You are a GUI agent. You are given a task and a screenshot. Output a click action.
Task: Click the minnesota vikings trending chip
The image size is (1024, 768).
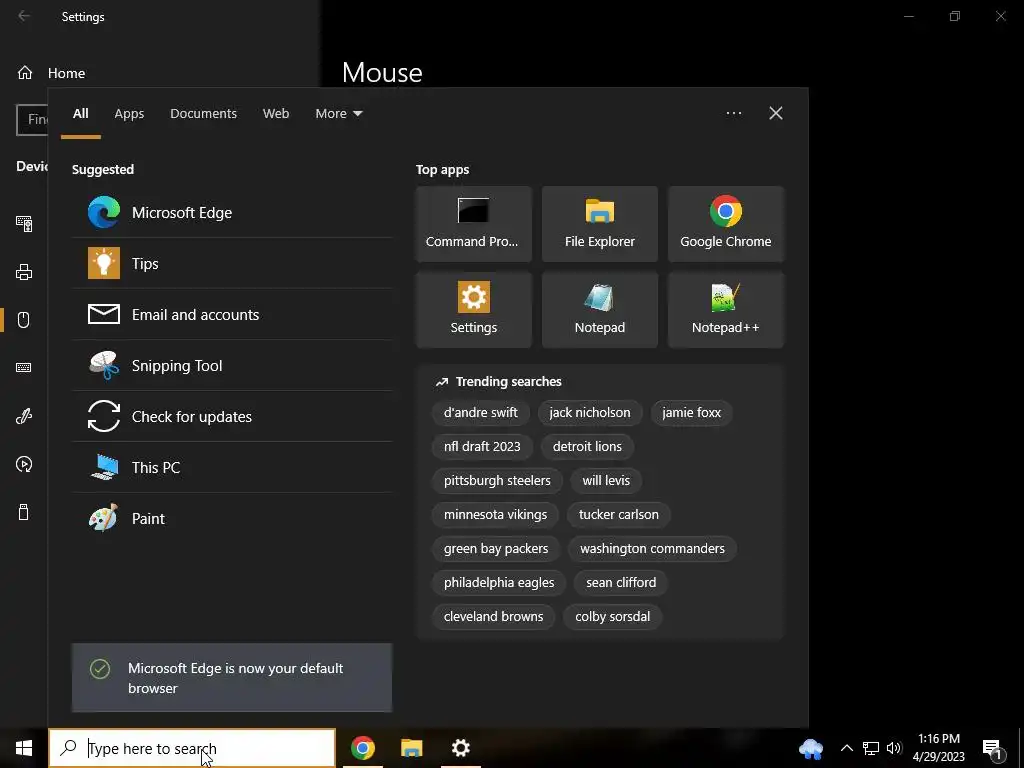coord(495,515)
